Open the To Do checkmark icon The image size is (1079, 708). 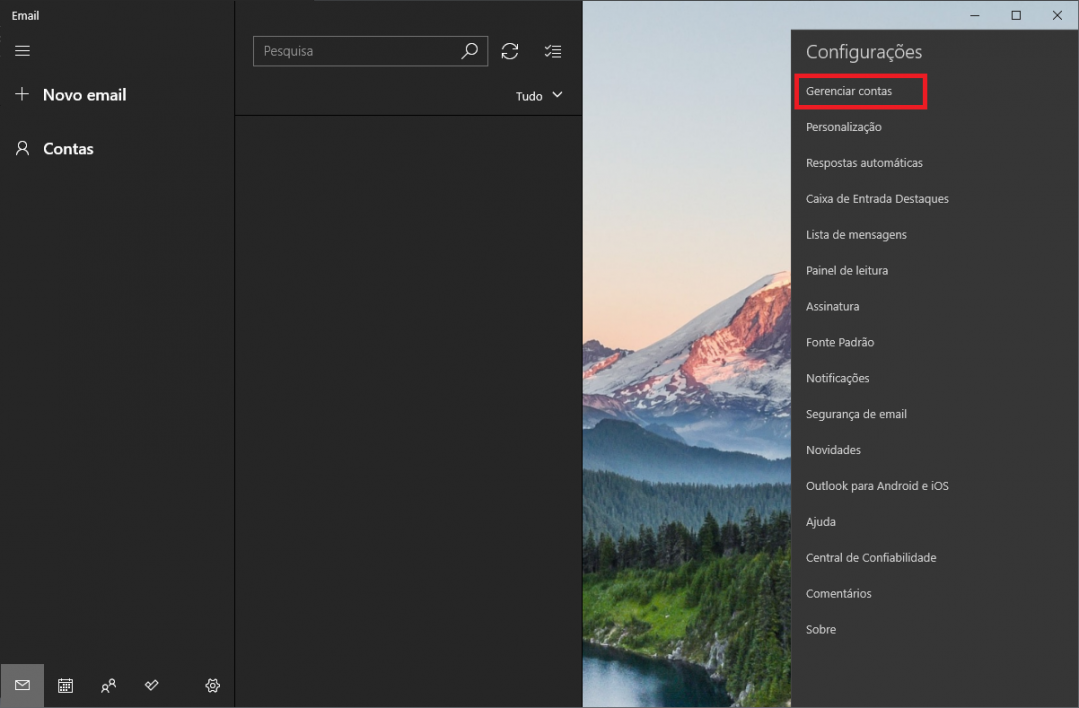[x=151, y=685]
